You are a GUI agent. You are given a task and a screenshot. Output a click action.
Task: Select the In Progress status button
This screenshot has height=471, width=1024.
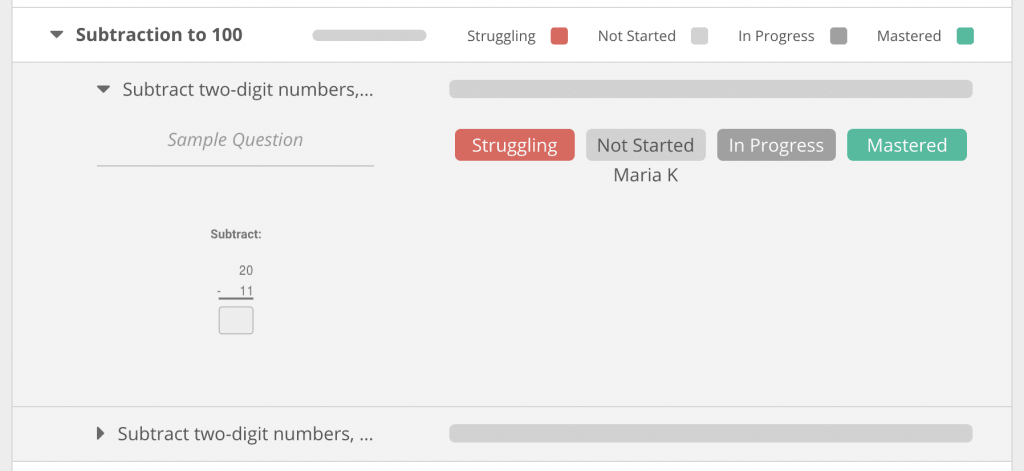pyautogui.click(x=776, y=145)
